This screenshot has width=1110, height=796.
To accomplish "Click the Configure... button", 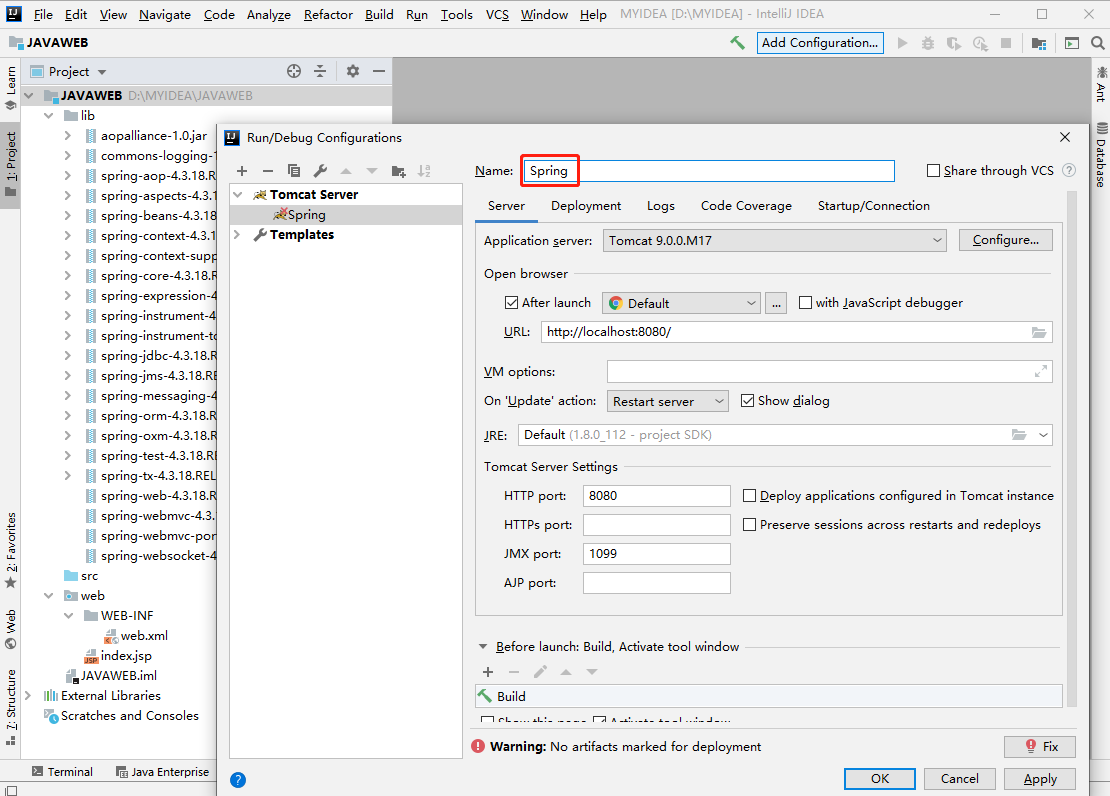I will tap(1005, 240).
